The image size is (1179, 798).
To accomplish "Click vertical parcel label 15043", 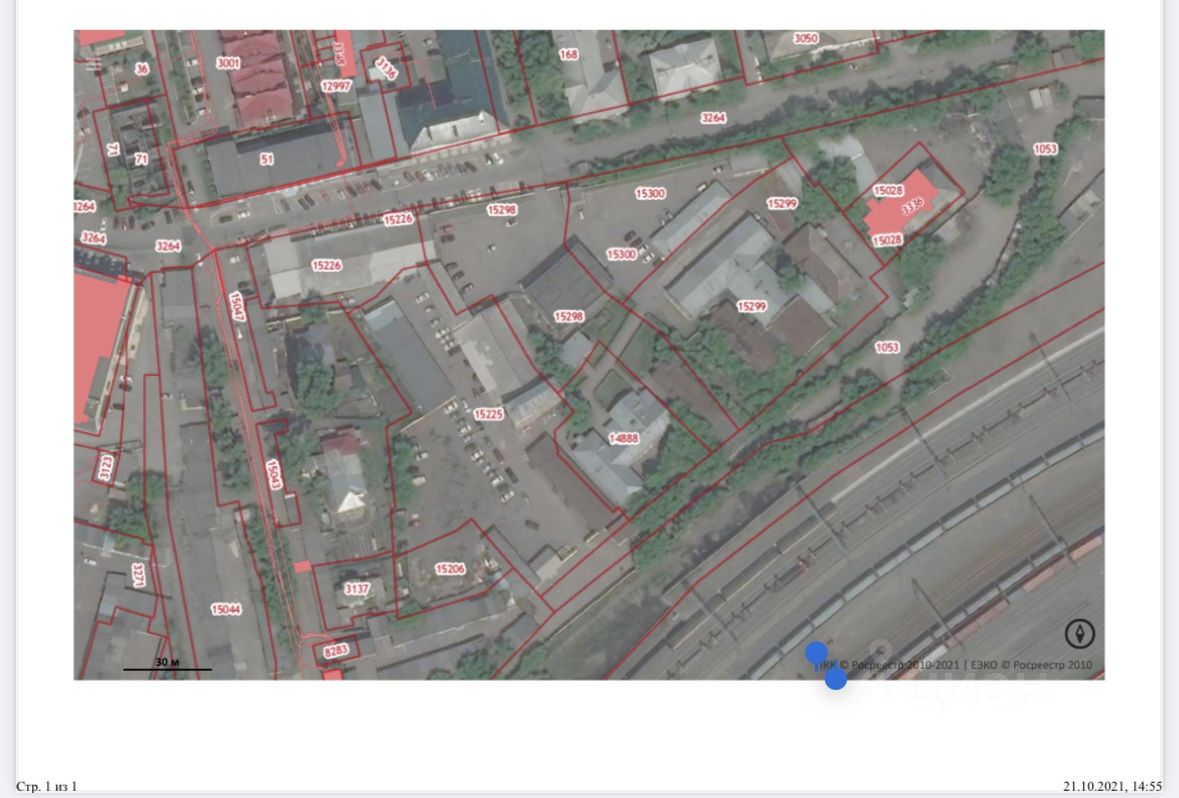I will 274,475.
